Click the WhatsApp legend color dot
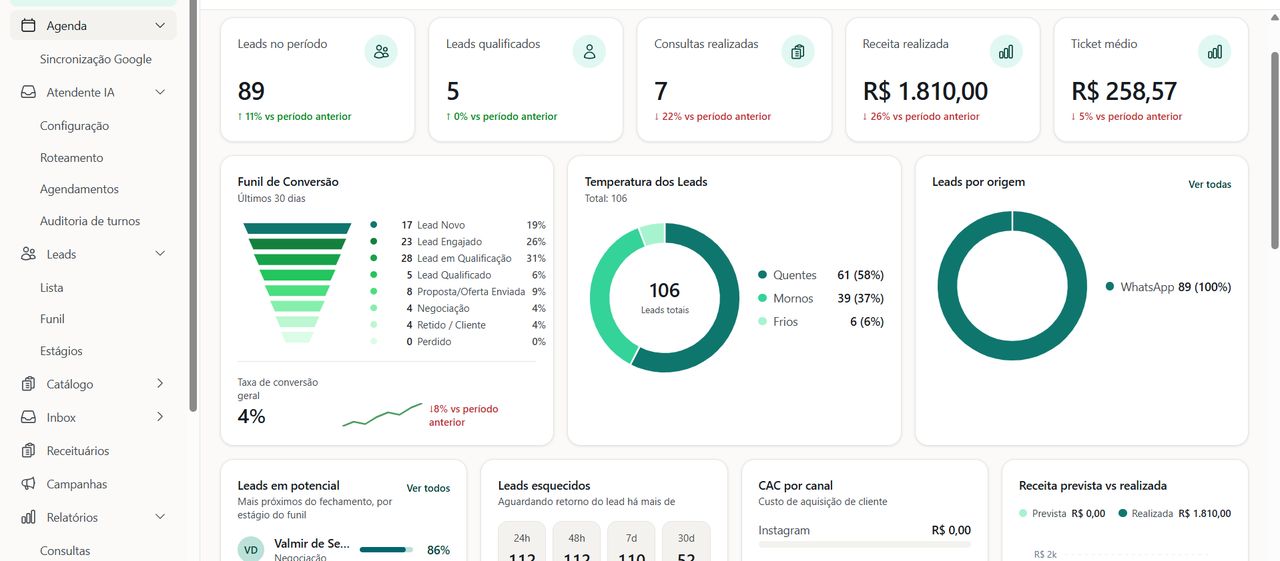The image size is (1280, 561). (x=1110, y=287)
